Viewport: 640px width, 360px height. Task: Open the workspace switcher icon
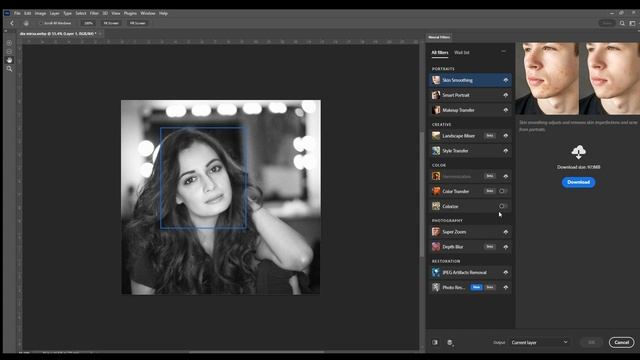coord(632,23)
